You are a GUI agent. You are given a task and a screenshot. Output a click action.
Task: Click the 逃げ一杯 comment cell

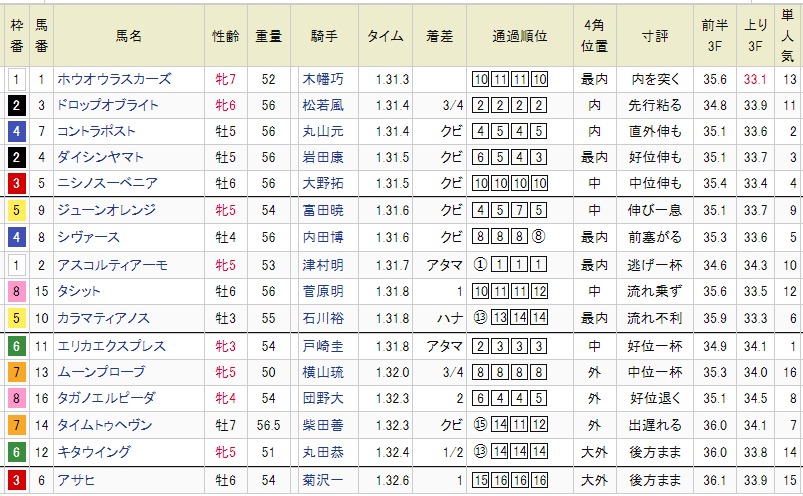pos(656,263)
